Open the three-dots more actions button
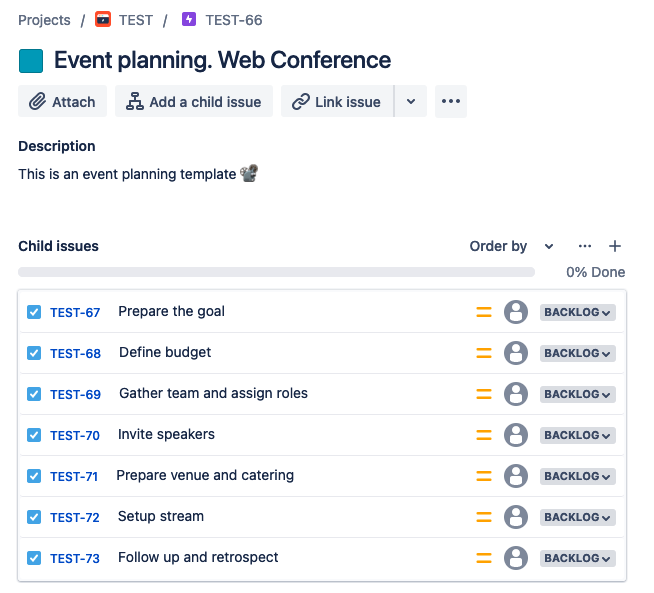This screenshot has height=593, width=654. [451, 101]
